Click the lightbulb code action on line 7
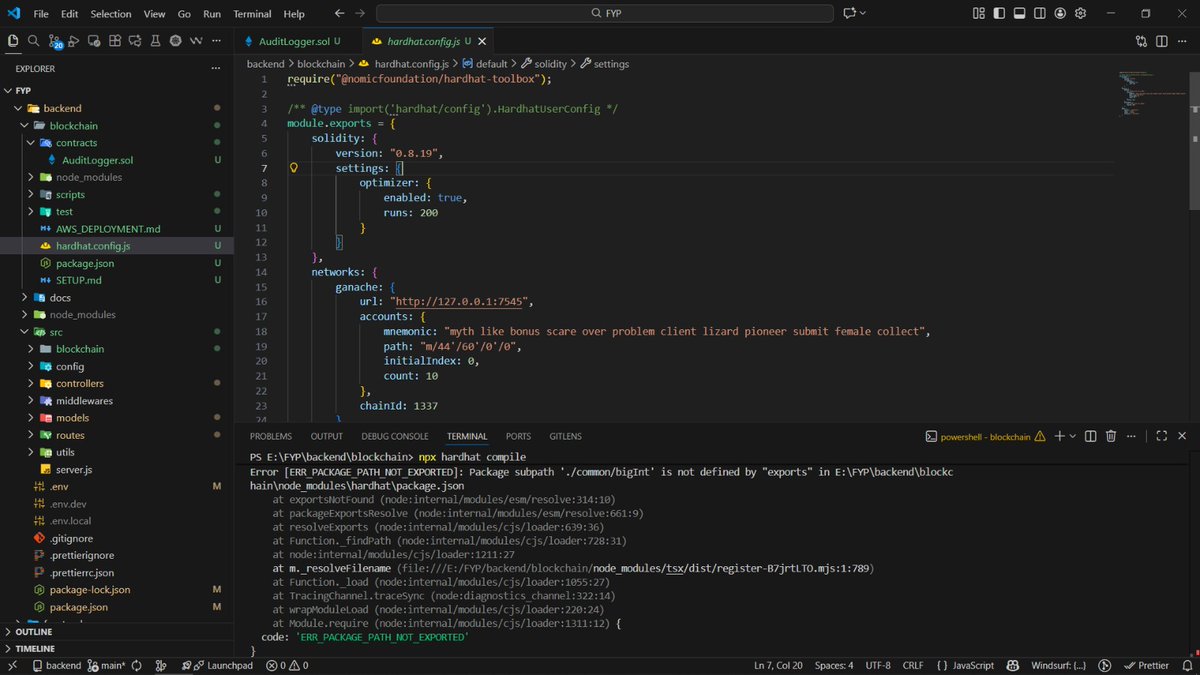Image resolution: width=1200 pixels, height=675 pixels. [x=294, y=168]
